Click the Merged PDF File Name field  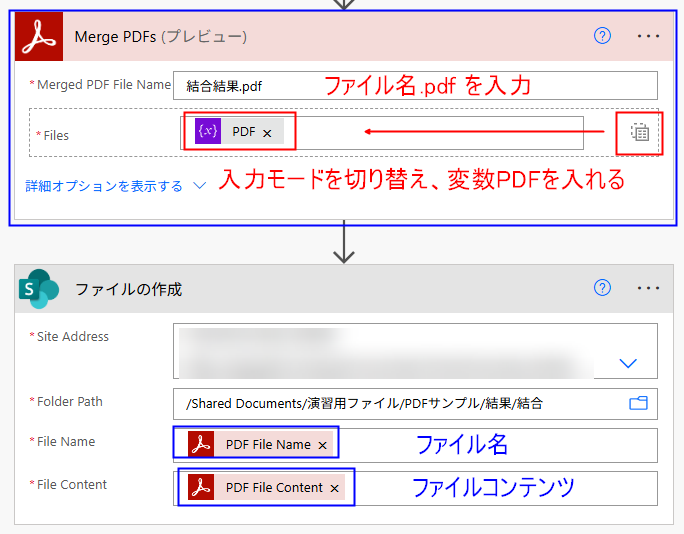[415, 86]
